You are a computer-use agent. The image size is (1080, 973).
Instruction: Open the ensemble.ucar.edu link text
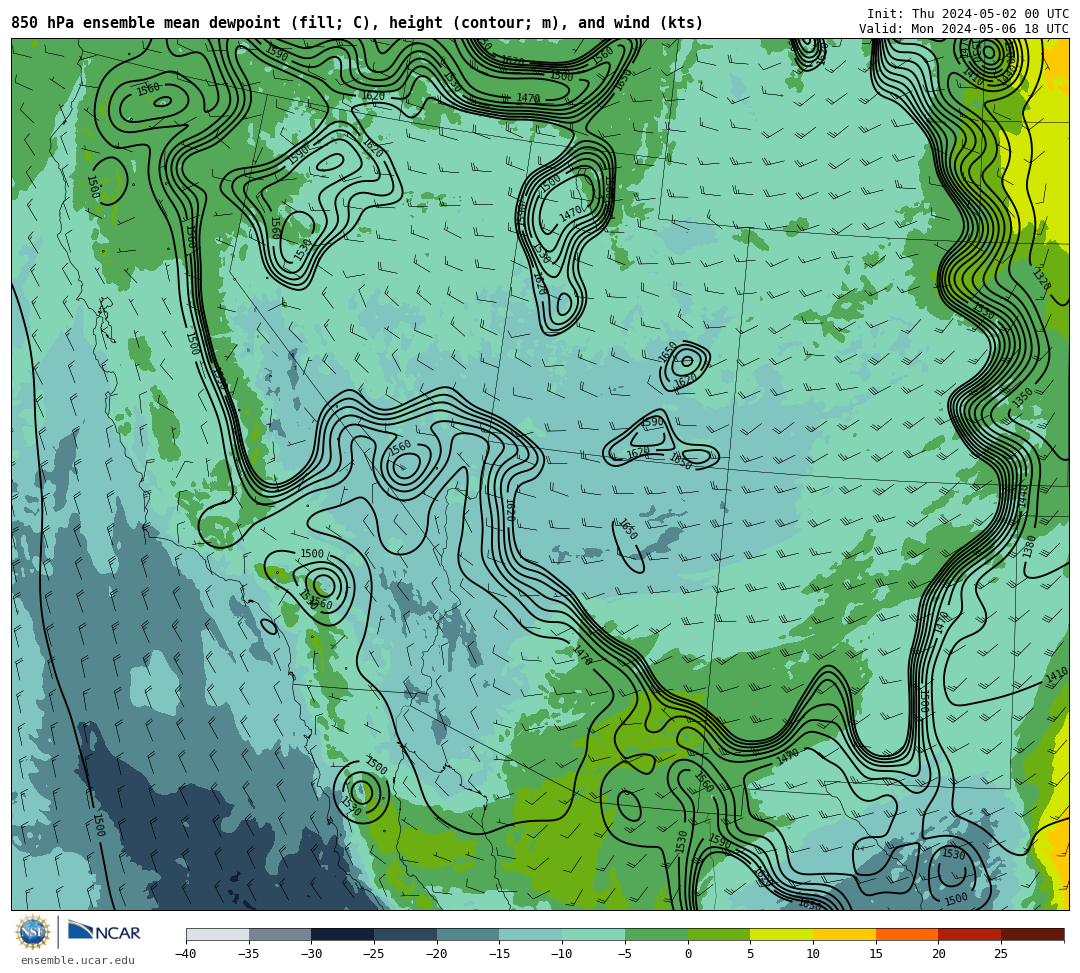78,960
